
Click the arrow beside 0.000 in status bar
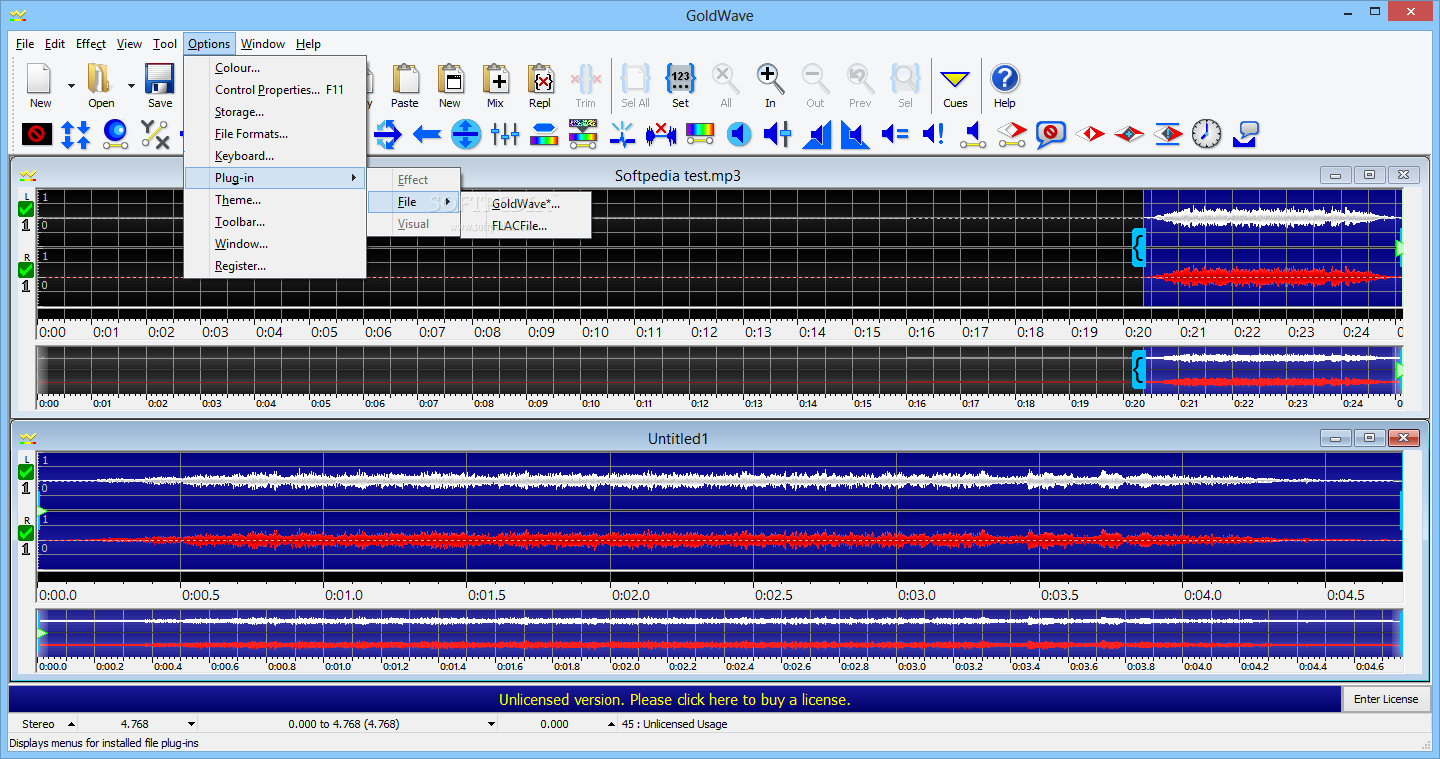point(612,724)
